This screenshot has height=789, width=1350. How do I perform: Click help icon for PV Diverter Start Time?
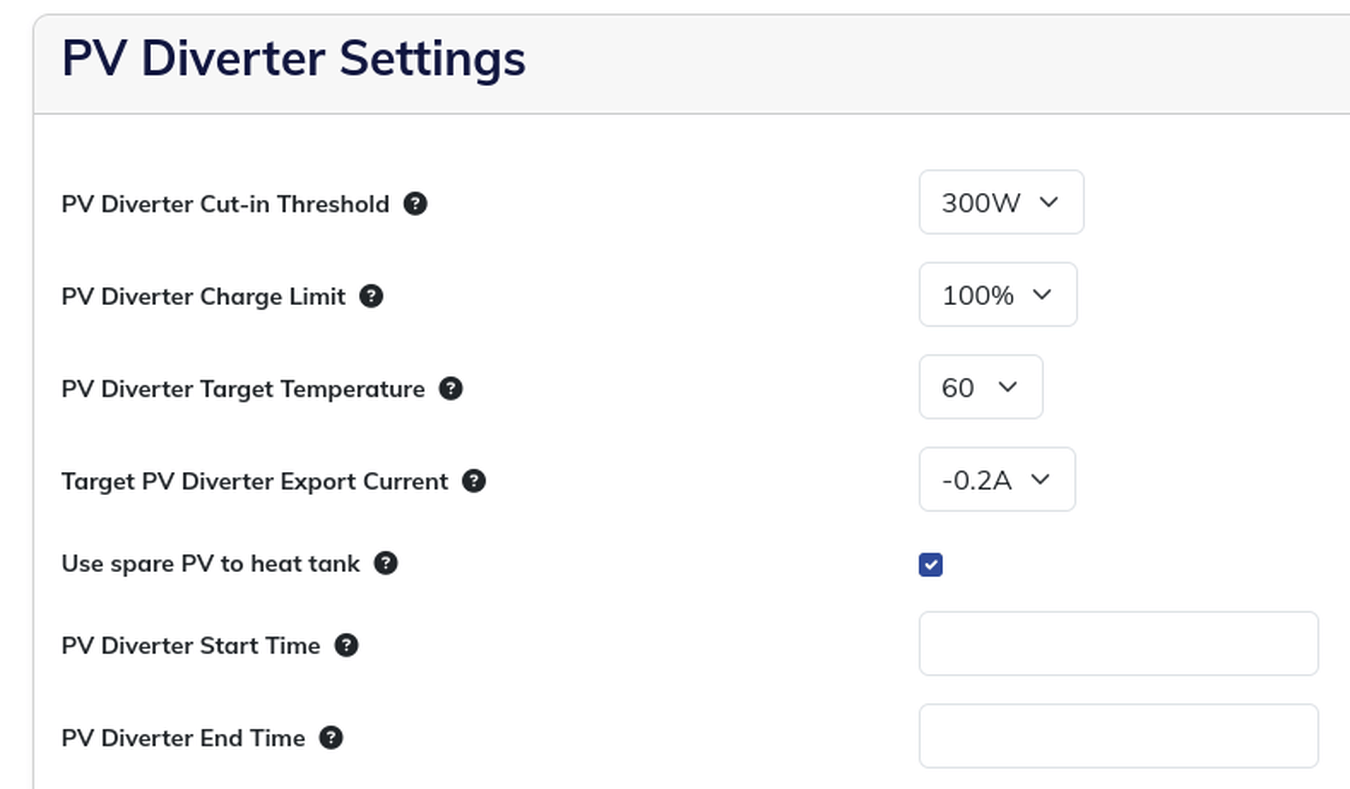346,645
